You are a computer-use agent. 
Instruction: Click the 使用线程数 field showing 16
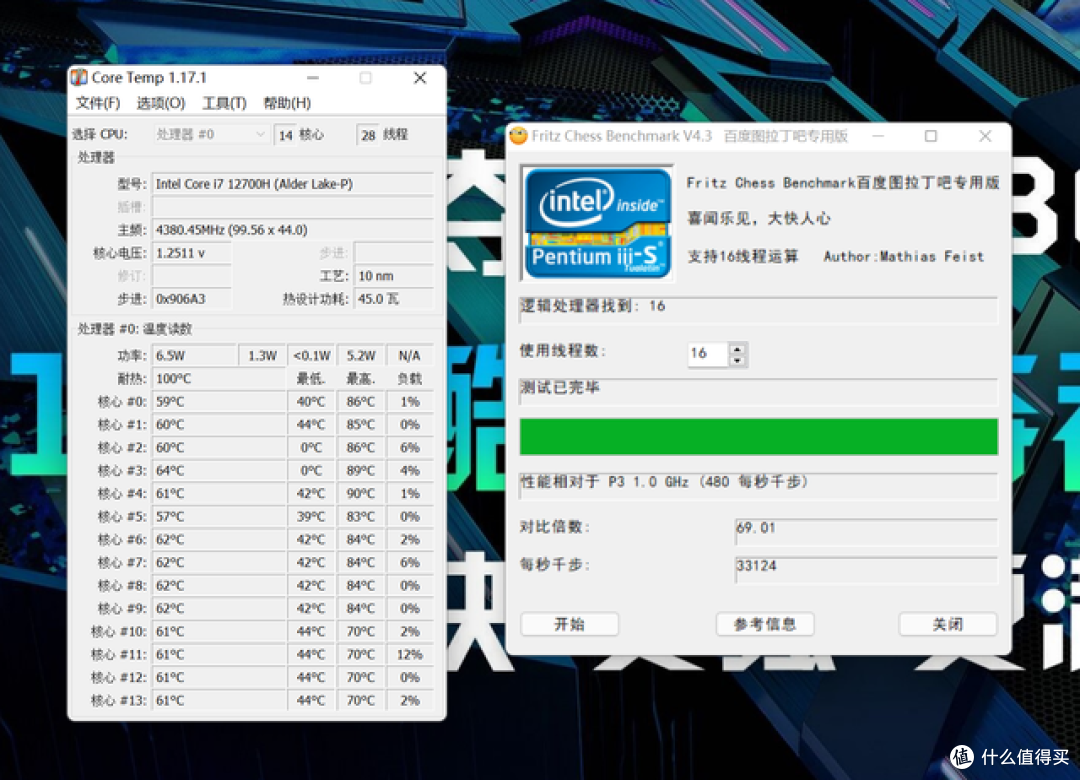pos(708,353)
